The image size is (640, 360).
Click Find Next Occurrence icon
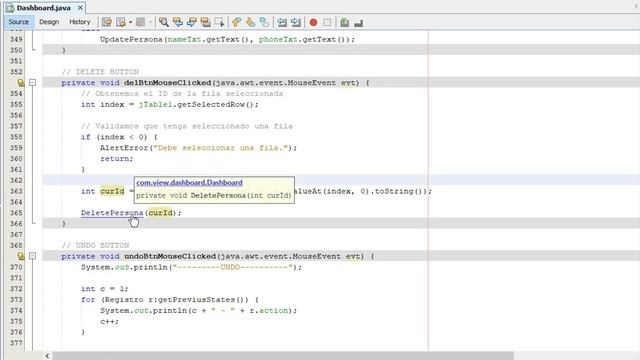click(x=192, y=22)
